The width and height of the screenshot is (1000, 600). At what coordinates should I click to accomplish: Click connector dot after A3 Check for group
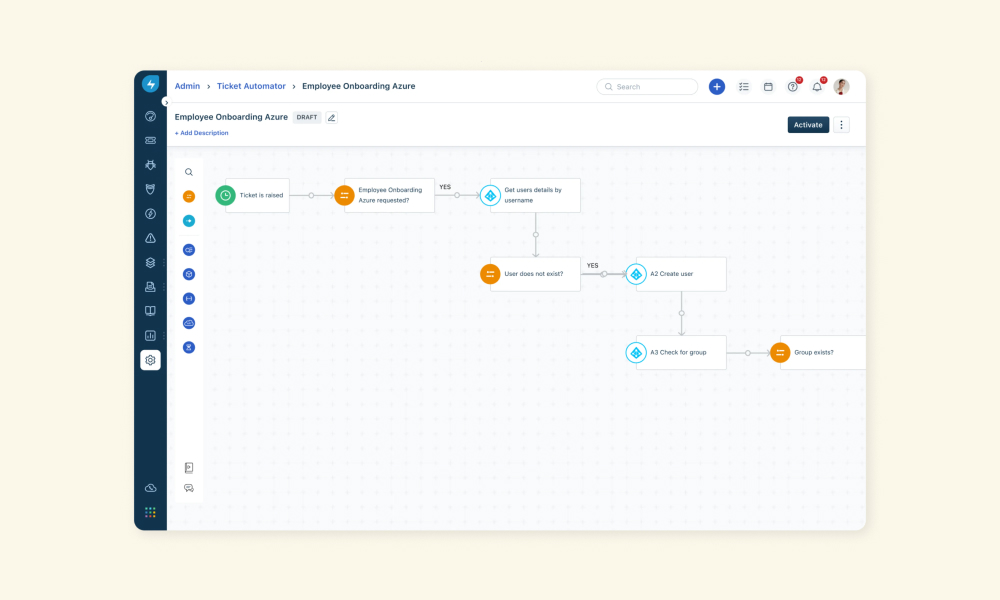748,353
